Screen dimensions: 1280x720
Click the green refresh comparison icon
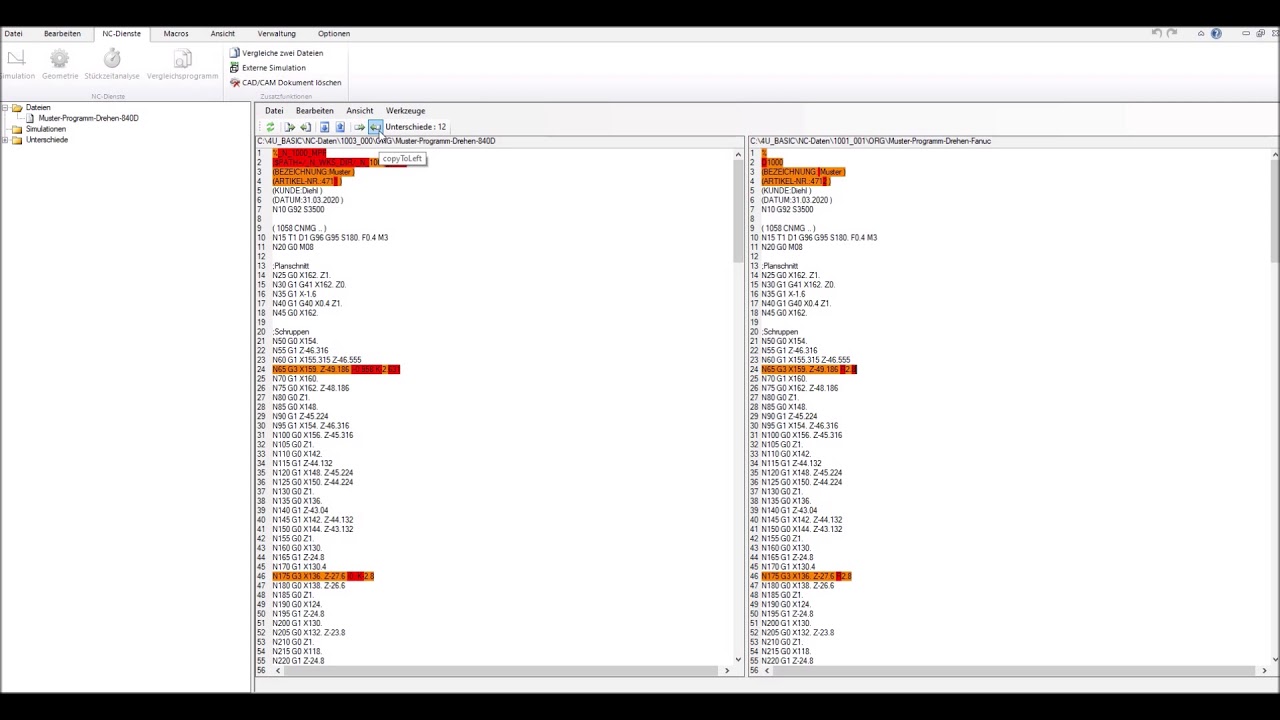[270, 127]
